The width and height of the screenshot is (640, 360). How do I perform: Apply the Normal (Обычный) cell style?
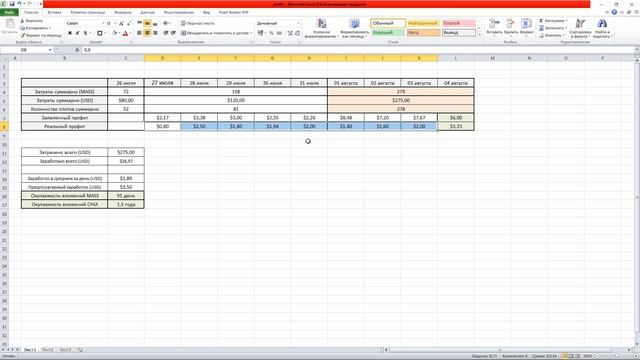388,23
